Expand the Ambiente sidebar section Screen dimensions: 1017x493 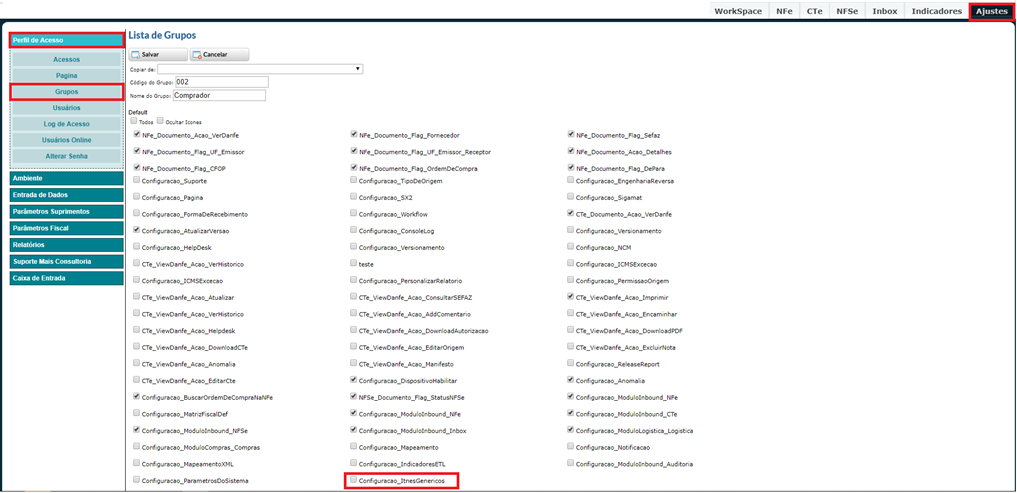(66, 178)
